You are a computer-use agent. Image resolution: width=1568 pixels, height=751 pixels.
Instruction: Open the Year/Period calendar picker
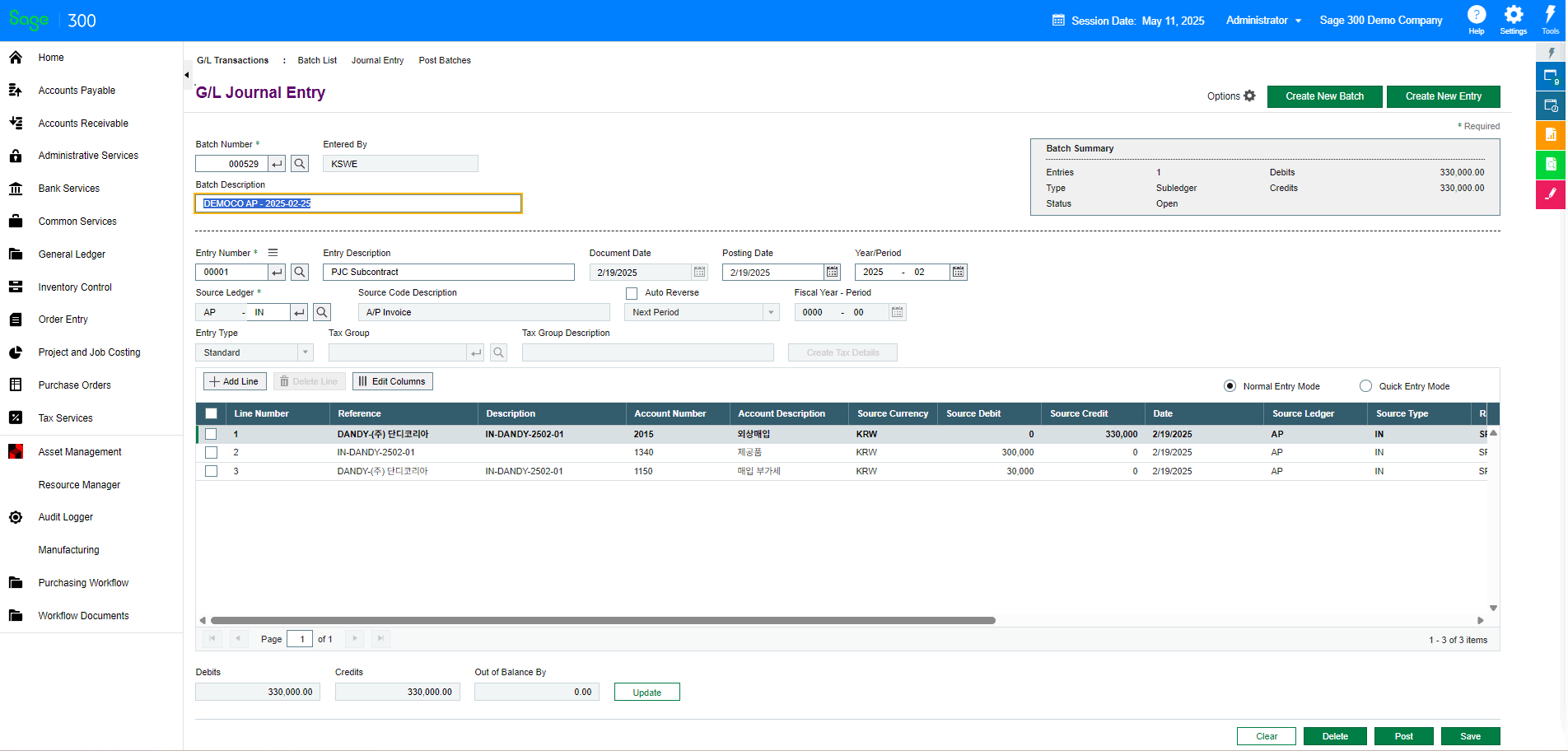point(959,272)
